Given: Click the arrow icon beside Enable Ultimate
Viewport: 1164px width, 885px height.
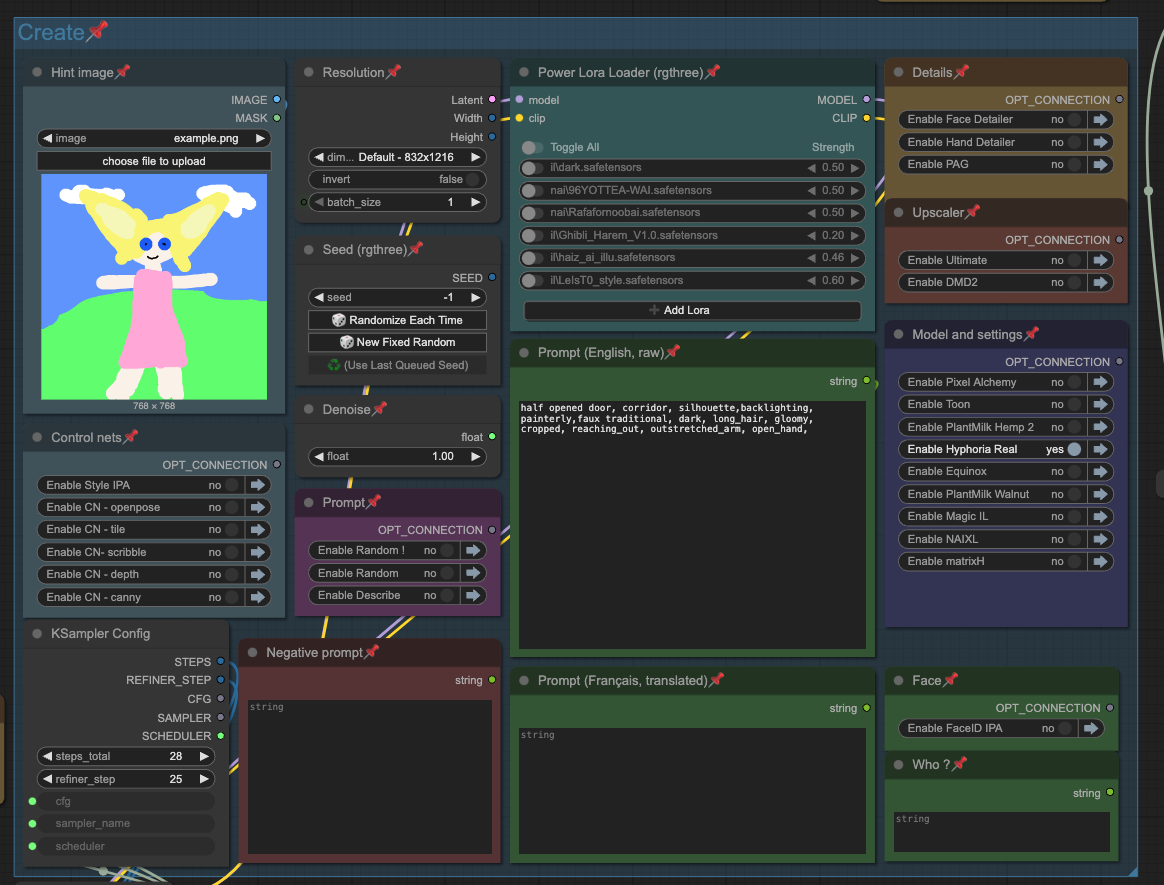Looking at the screenshot, I should pos(1101,260).
